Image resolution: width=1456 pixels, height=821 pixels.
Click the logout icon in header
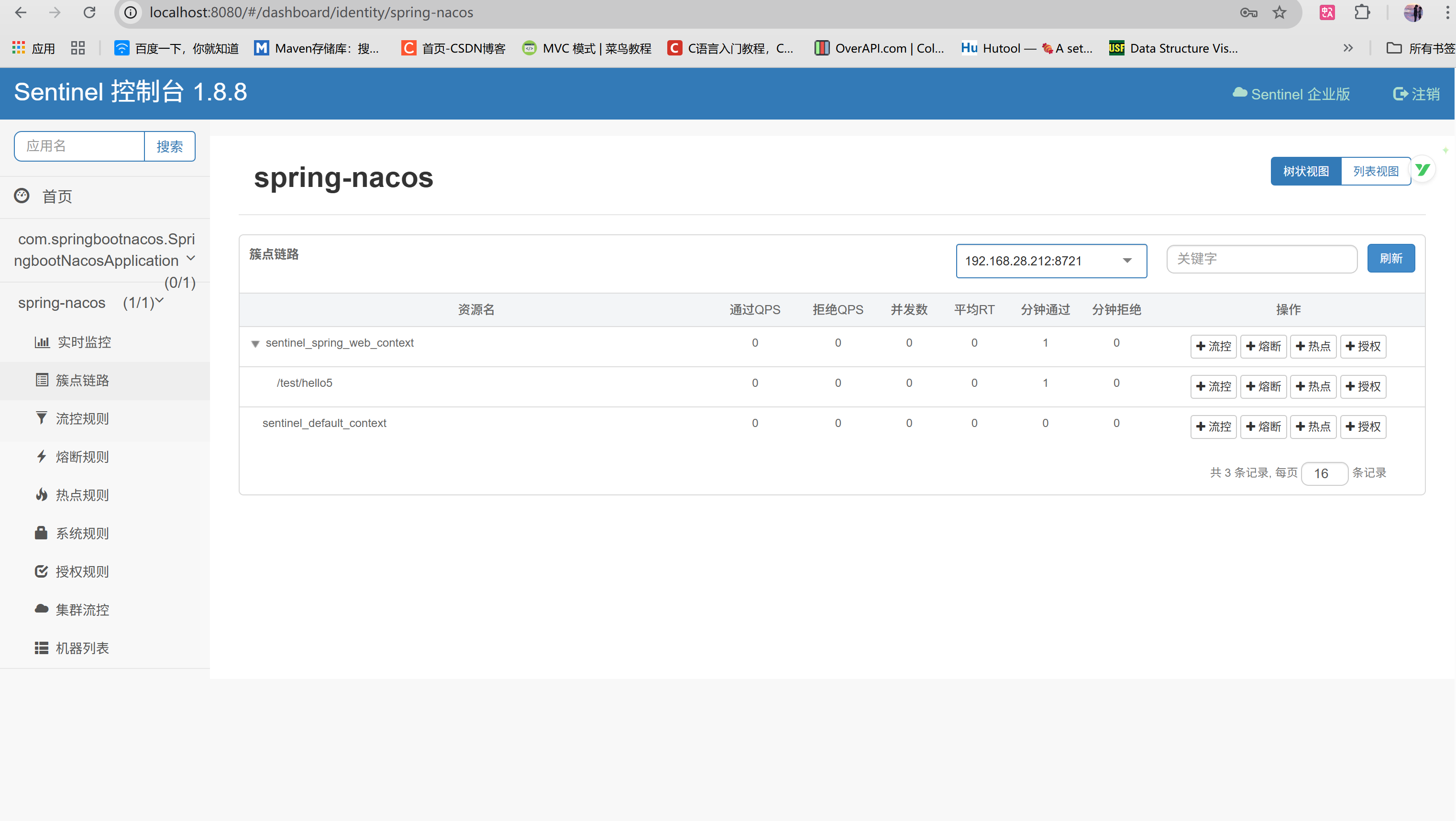1400,94
